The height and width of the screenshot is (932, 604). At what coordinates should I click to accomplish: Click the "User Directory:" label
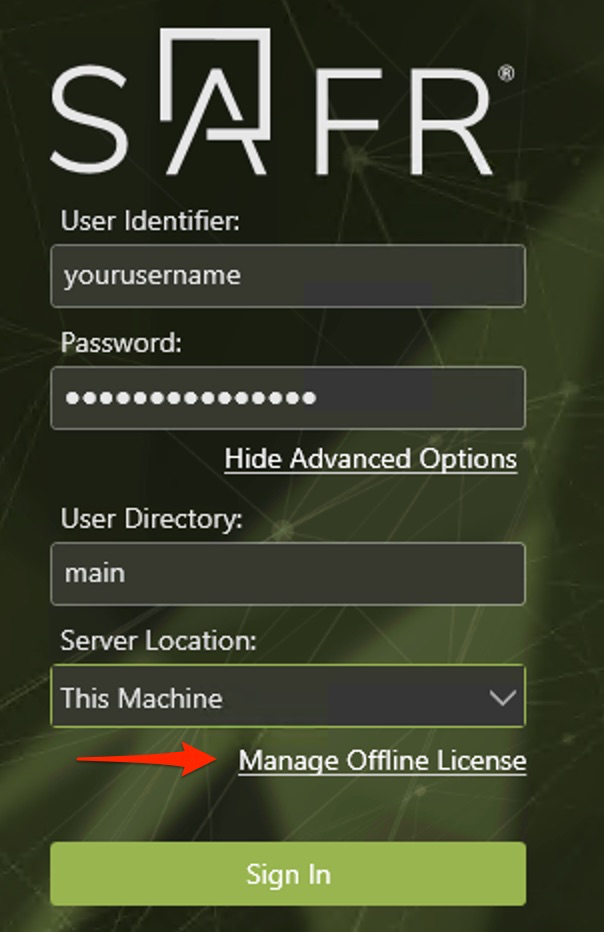151,519
